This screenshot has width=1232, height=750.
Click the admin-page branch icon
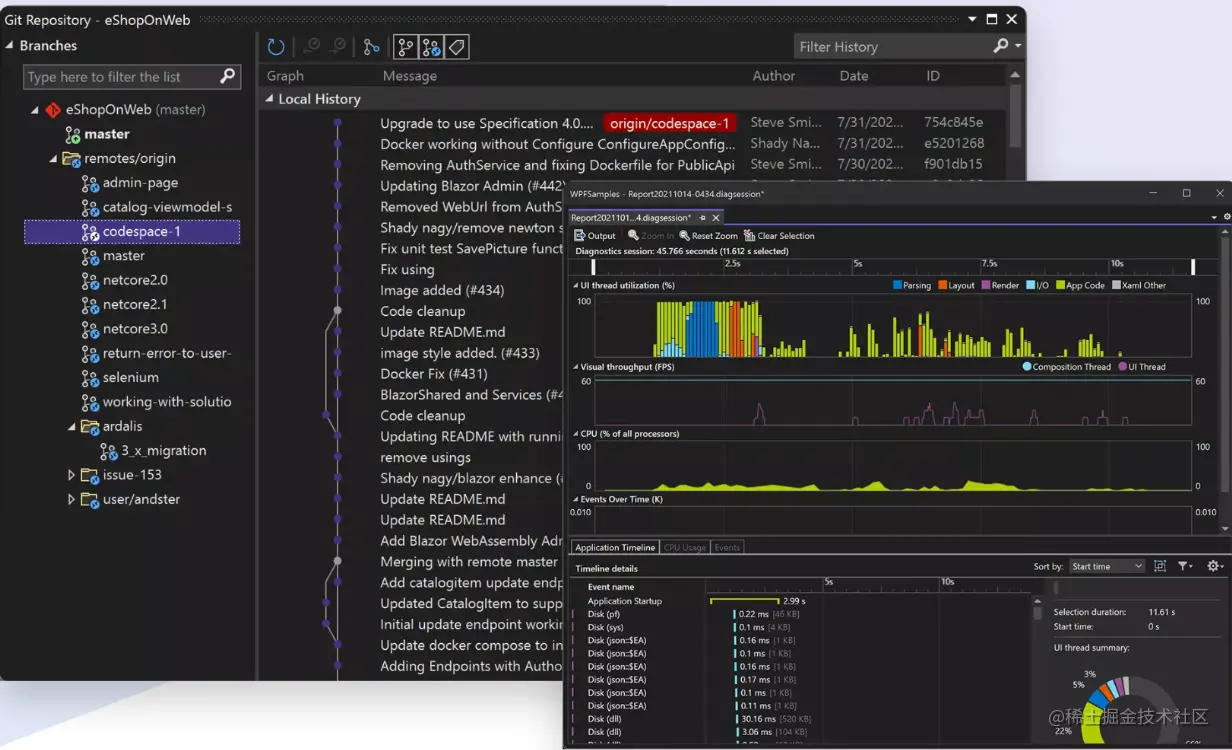(x=90, y=183)
